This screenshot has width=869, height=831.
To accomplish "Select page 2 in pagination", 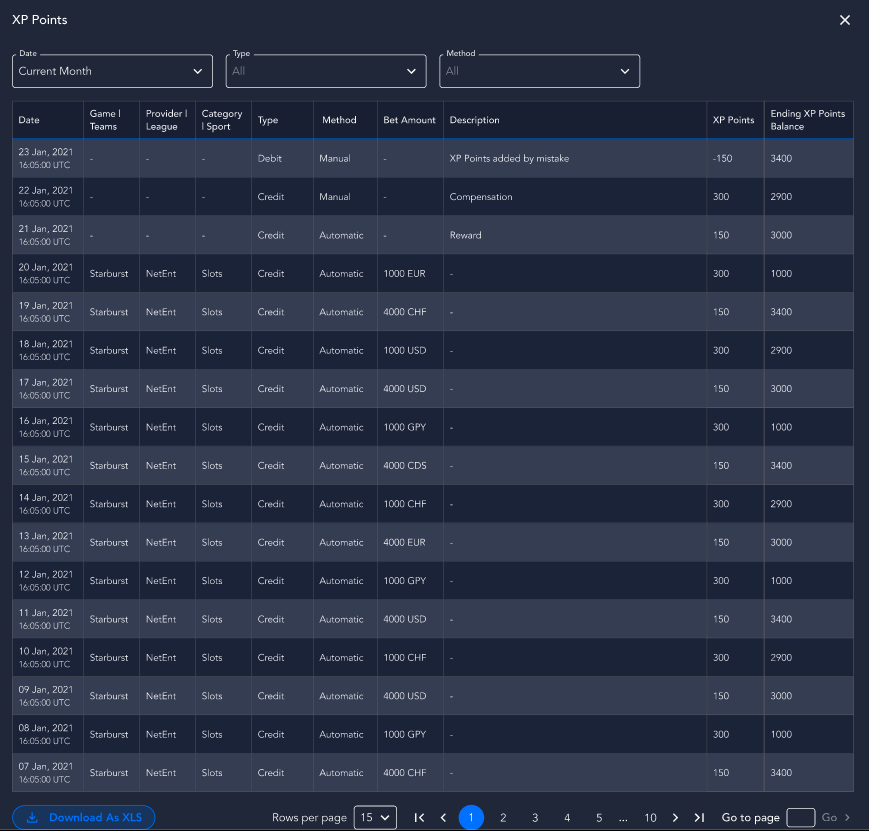I will click(x=503, y=818).
